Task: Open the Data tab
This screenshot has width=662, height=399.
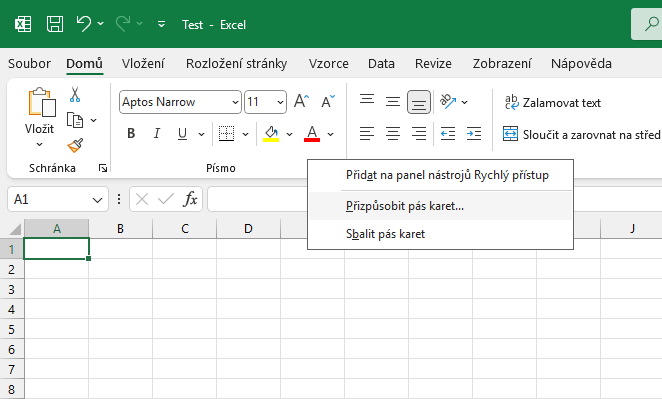Action: coord(381,63)
